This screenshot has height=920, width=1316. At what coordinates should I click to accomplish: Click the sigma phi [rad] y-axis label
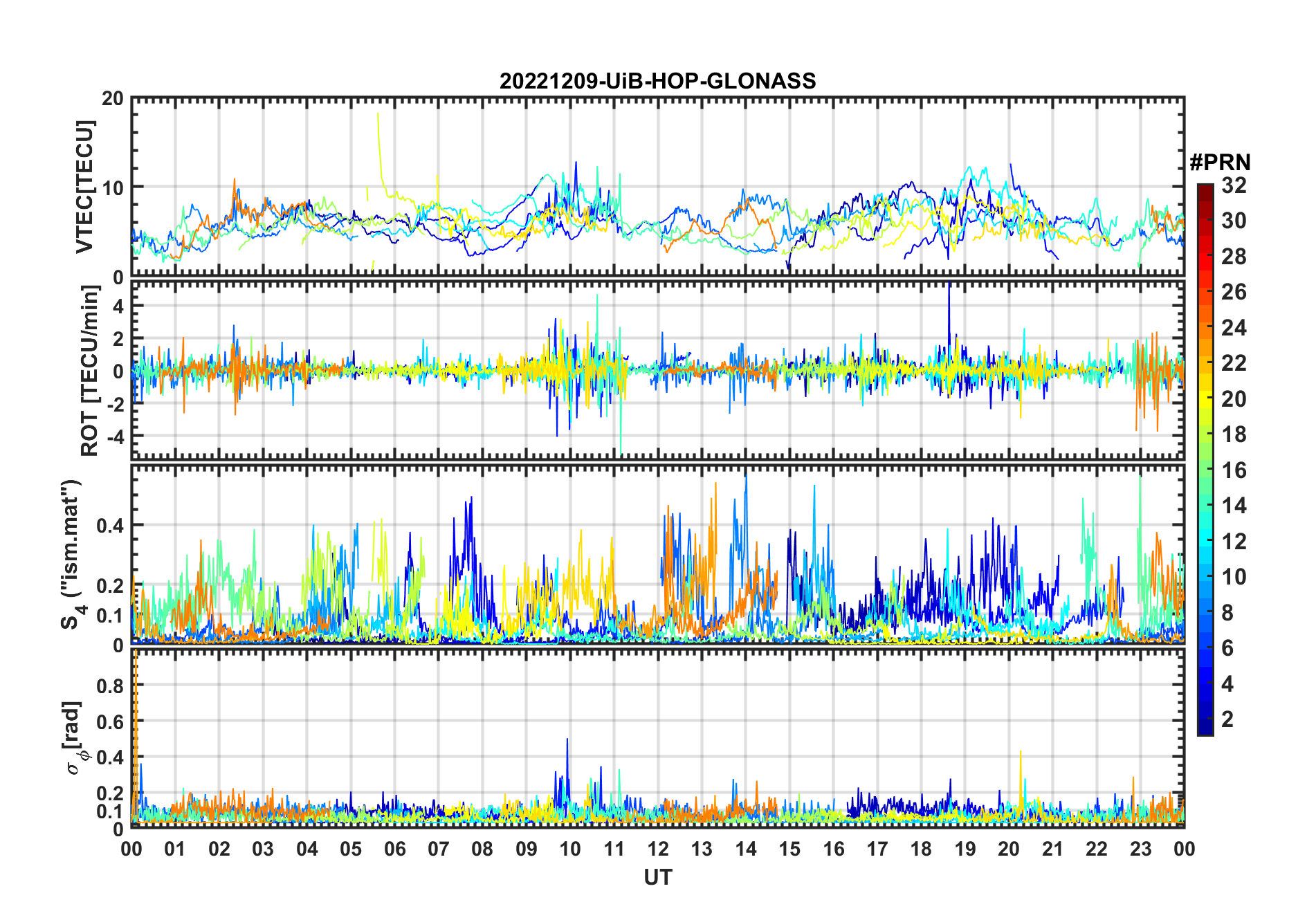75,738
